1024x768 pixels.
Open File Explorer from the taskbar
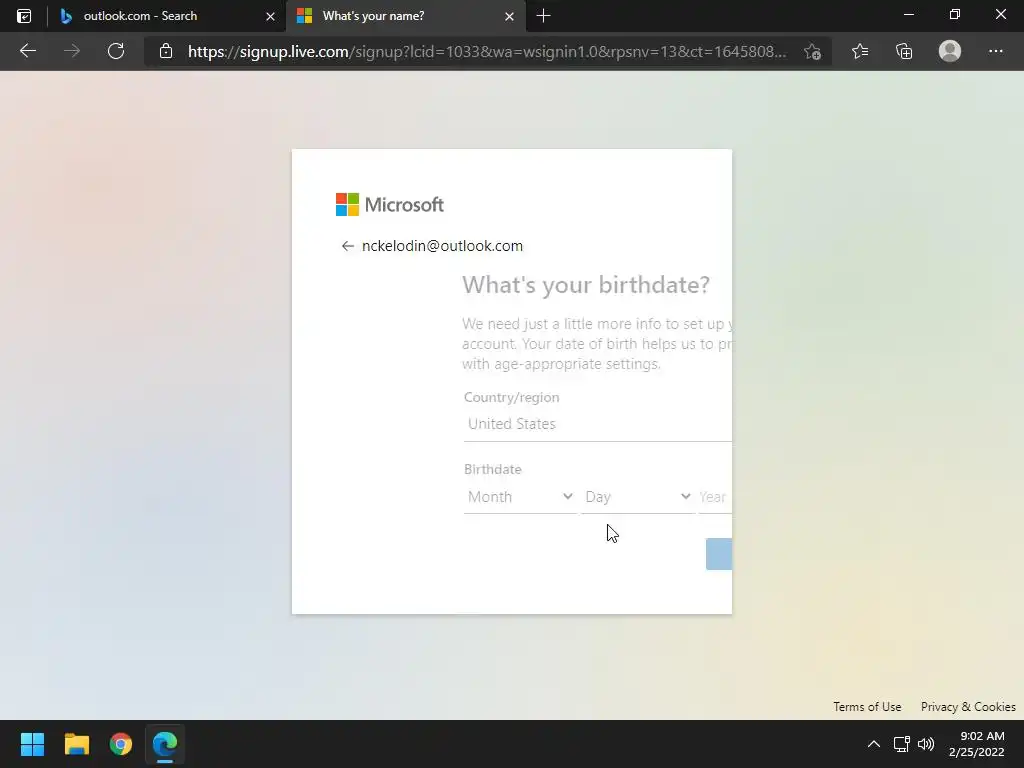click(76, 744)
